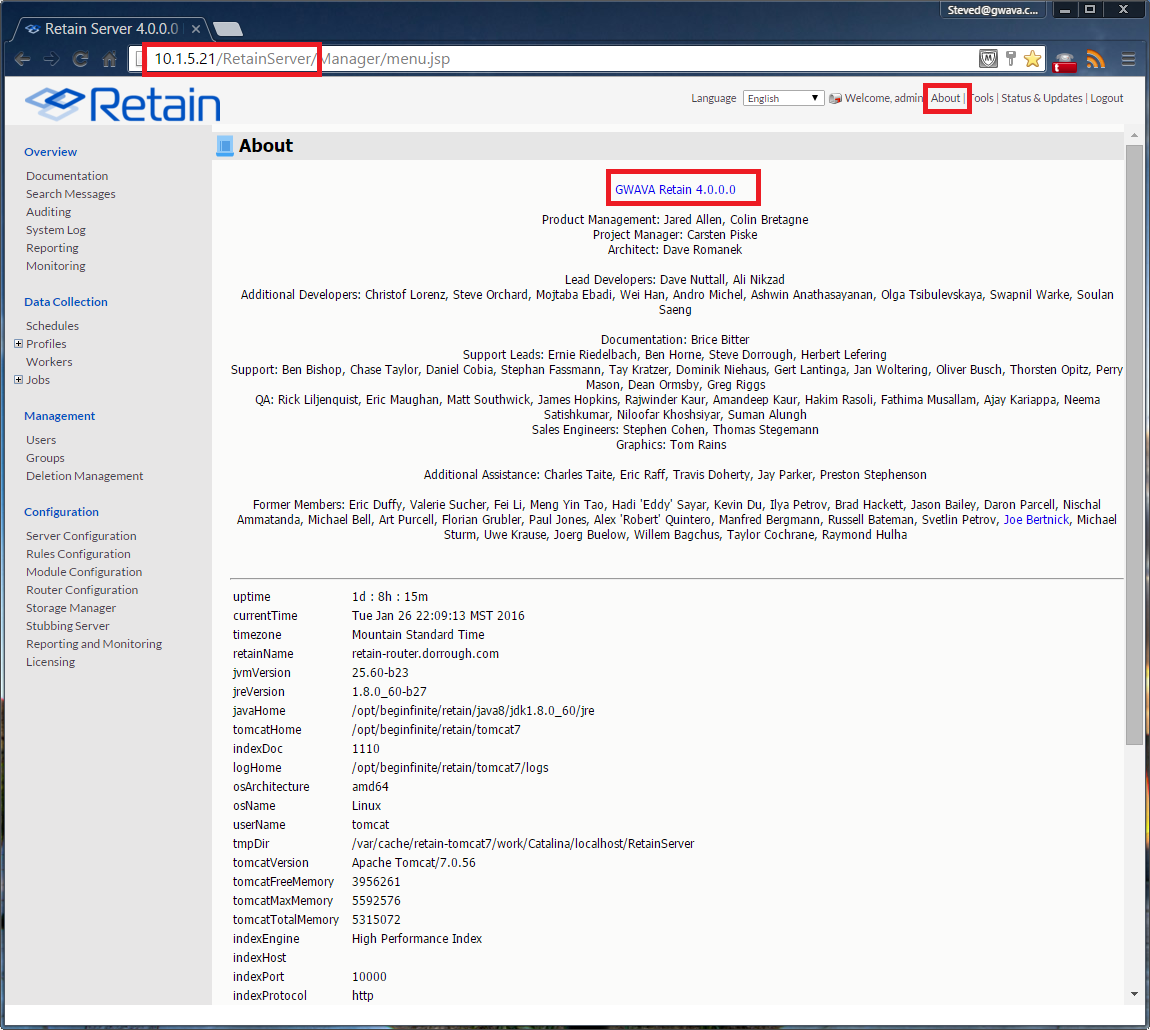Image resolution: width=1150 pixels, height=1030 pixels.
Task: Click the Apache Tomcat/7.0.56 value
Action: coord(414,863)
